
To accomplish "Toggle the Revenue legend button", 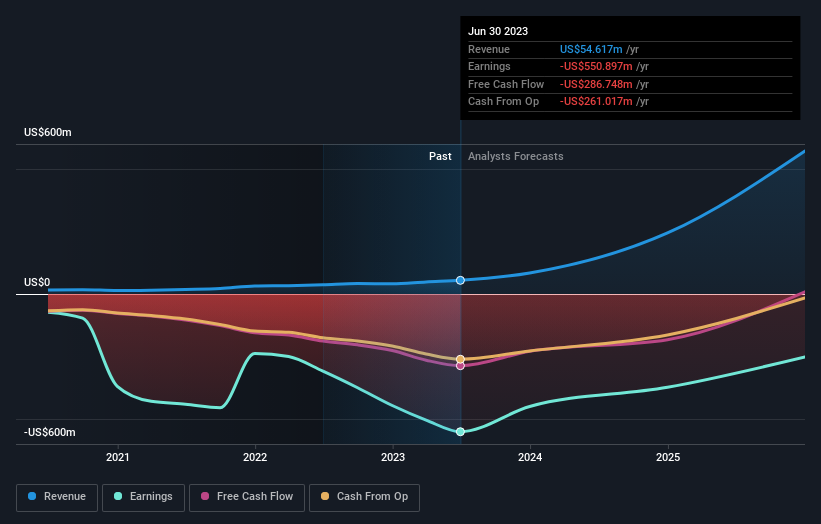I will (x=57, y=497).
